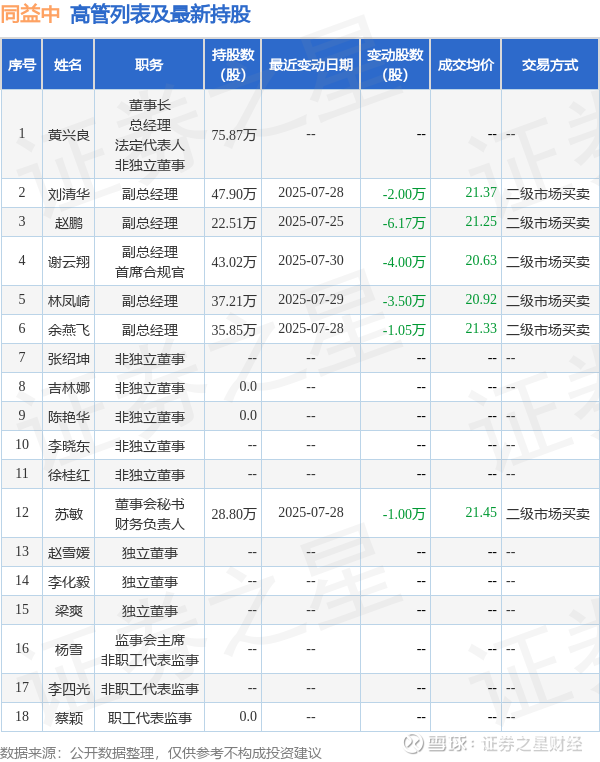The image size is (600, 762).
Task: Click the name 陈艳华
Action: pyautogui.click(x=69, y=417)
